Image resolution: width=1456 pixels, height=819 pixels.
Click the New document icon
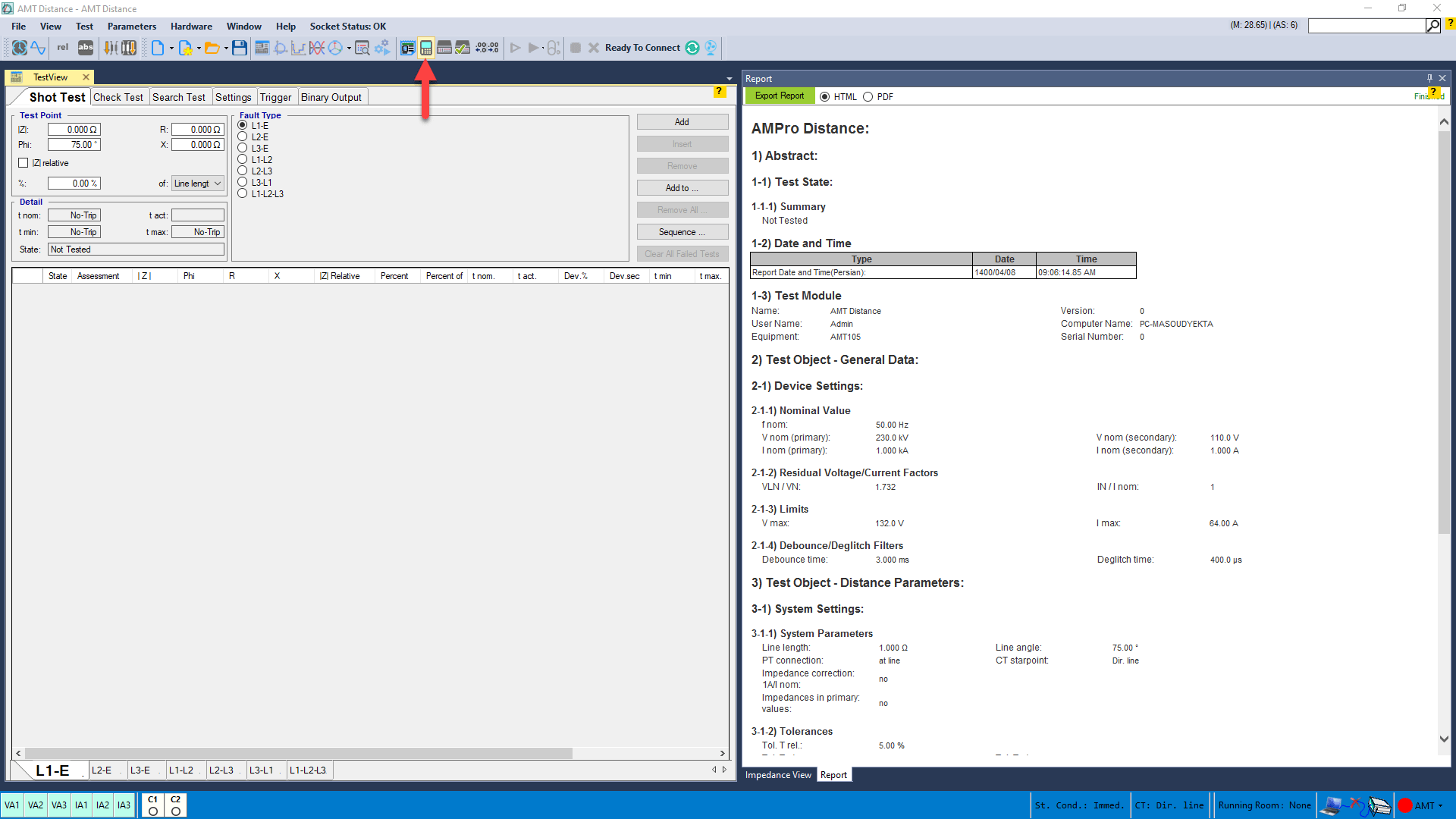click(x=158, y=48)
